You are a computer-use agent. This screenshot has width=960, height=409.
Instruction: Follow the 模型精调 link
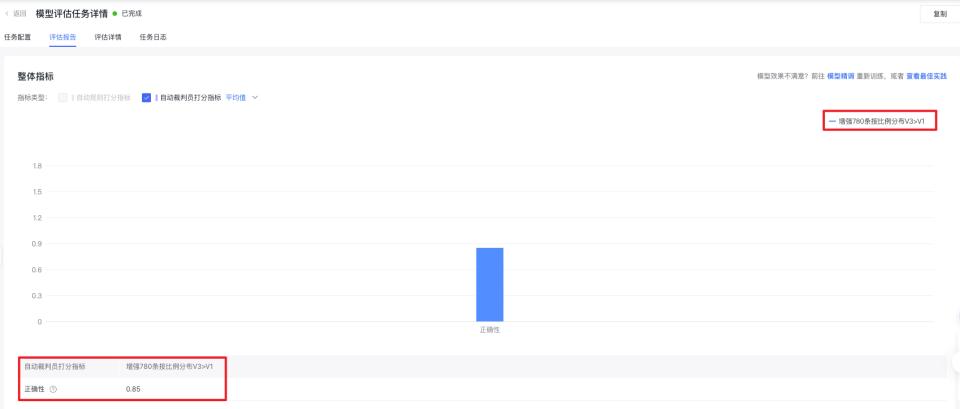[x=840, y=75]
